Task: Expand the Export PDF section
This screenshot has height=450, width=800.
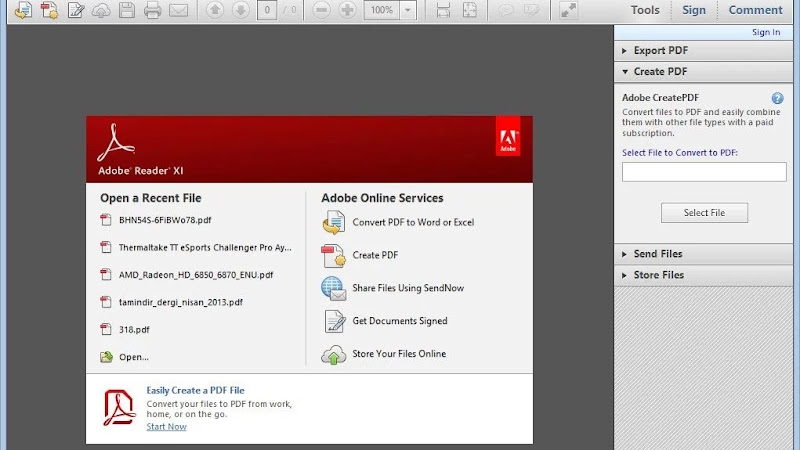Action: pos(703,51)
